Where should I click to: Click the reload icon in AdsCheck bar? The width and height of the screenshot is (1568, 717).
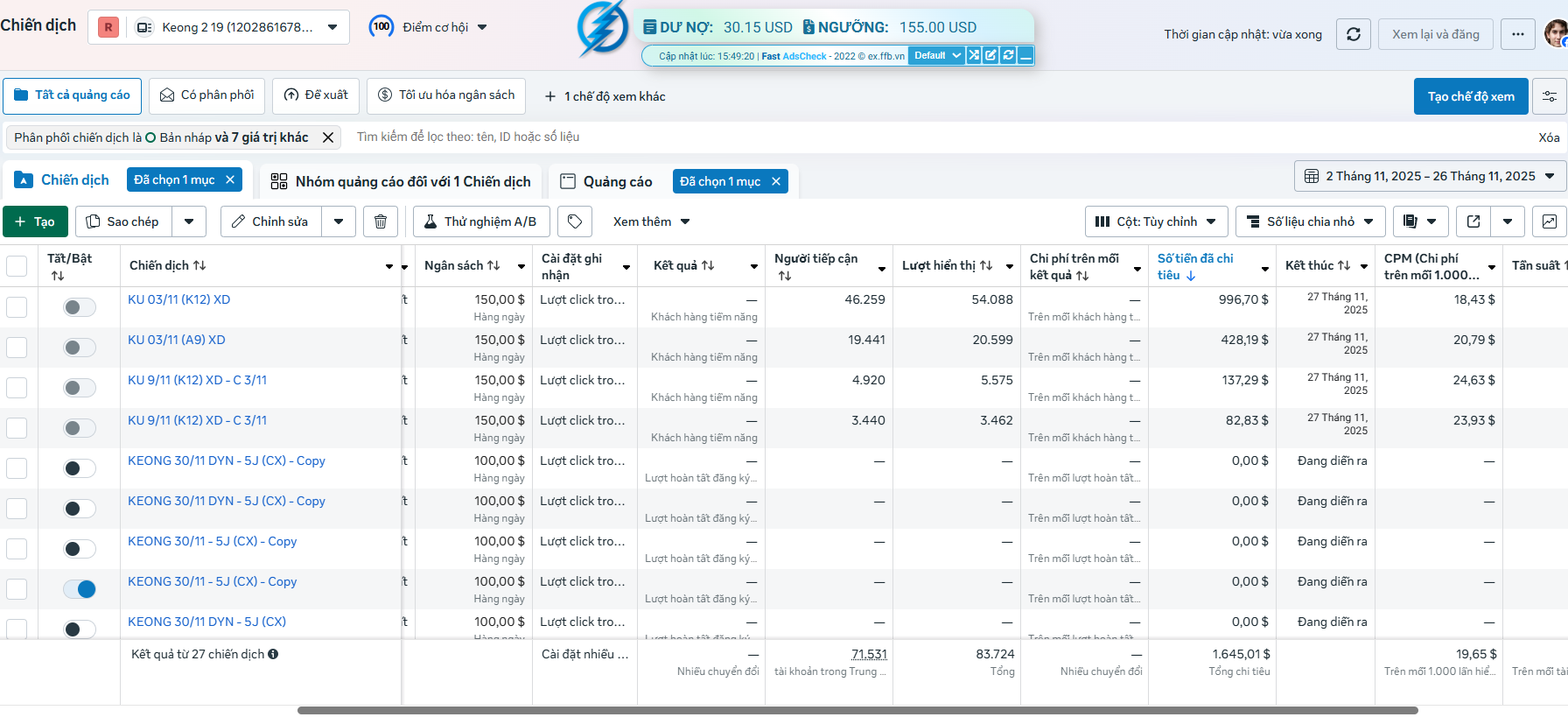[1008, 55]
